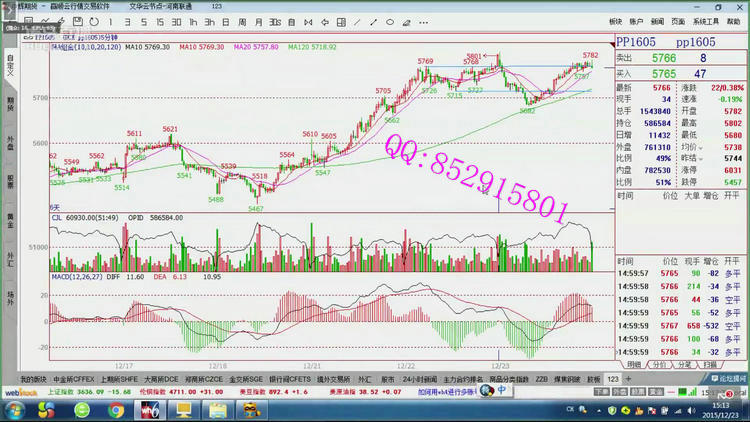This screenshot has height=422, width=750.
Task: Open the 系统工具 menu
Action: (706, 20)
